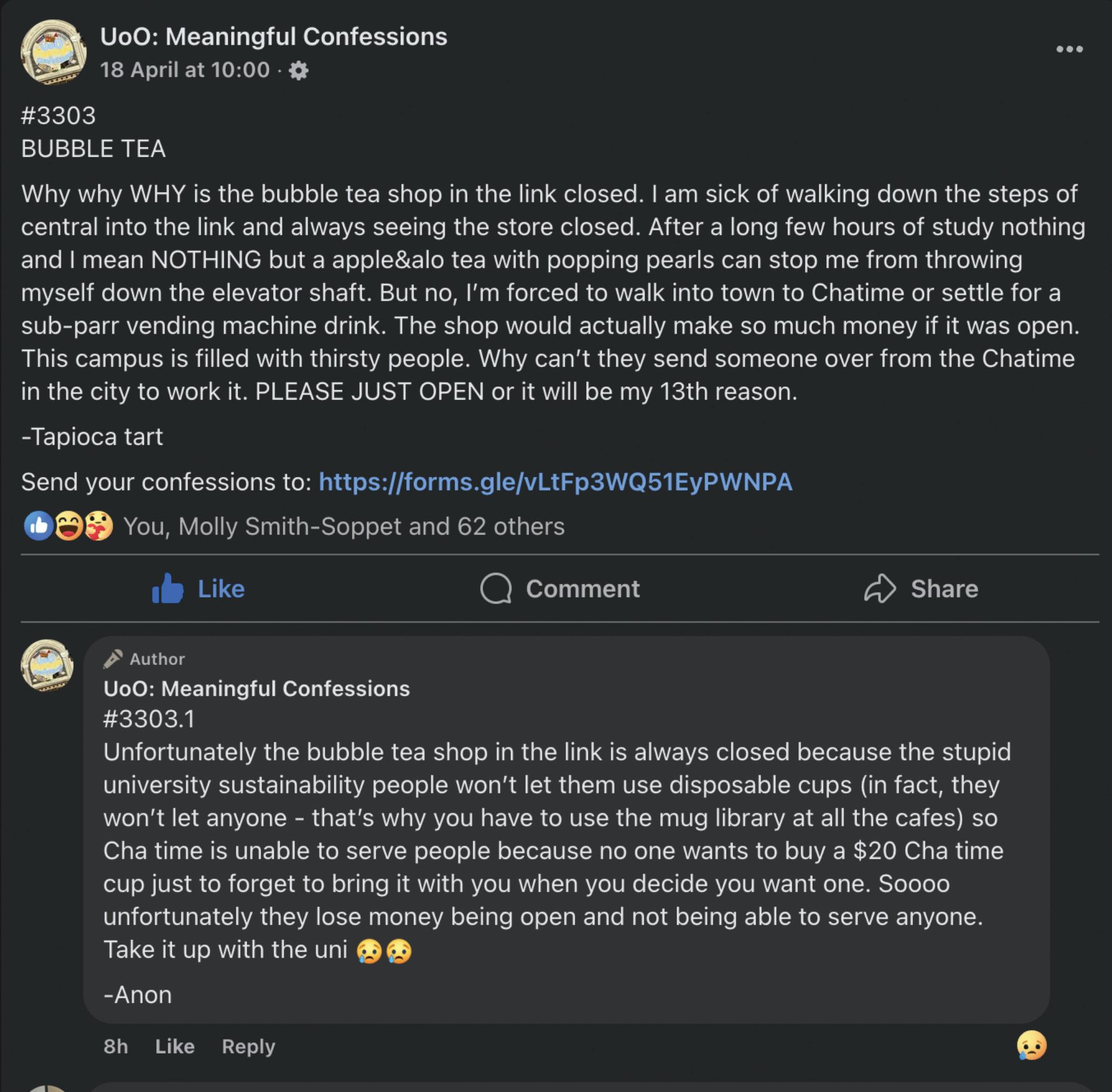Show the list of people who reacted

coord(343,526)
